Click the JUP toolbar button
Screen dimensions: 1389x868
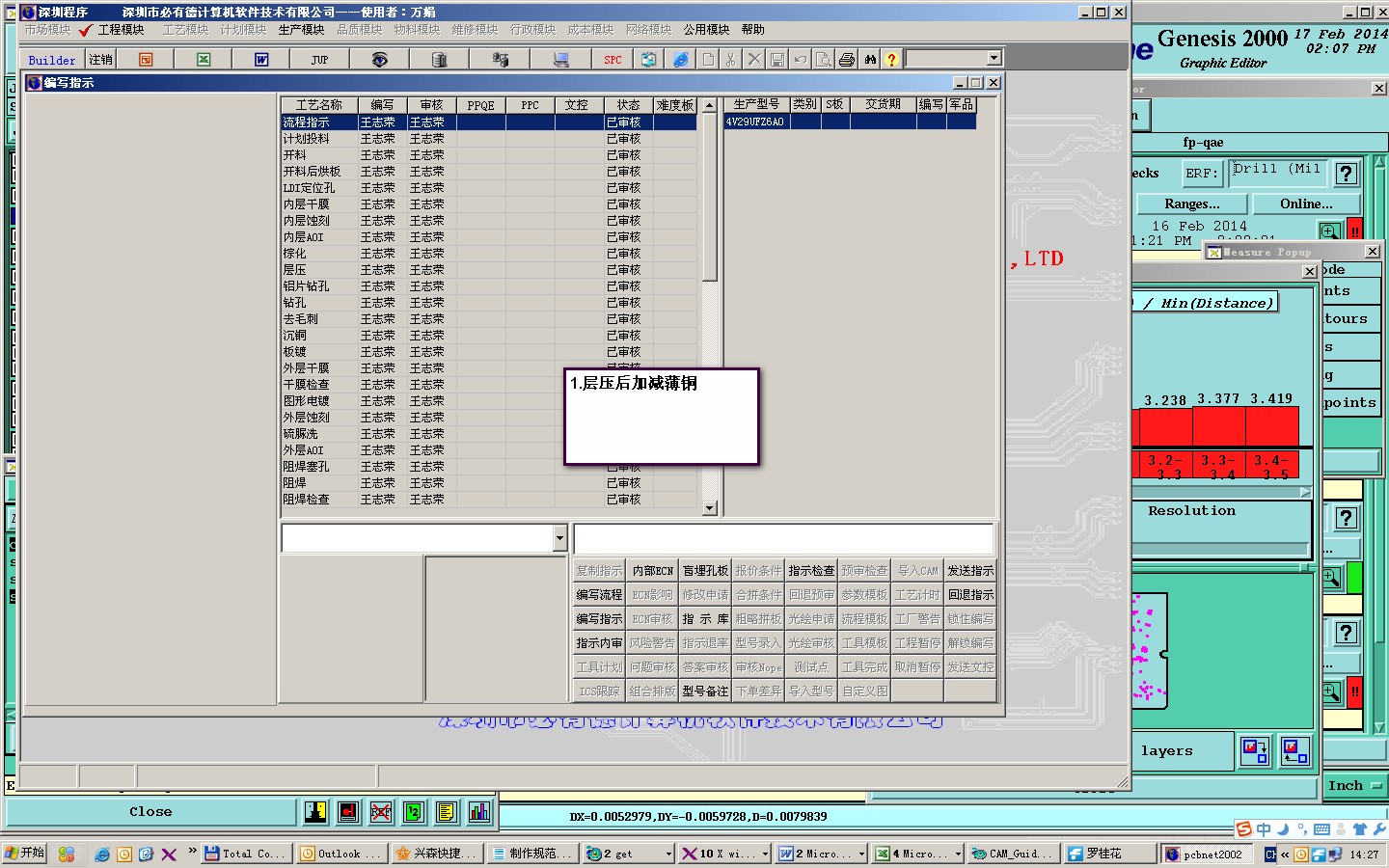point(319,60)
